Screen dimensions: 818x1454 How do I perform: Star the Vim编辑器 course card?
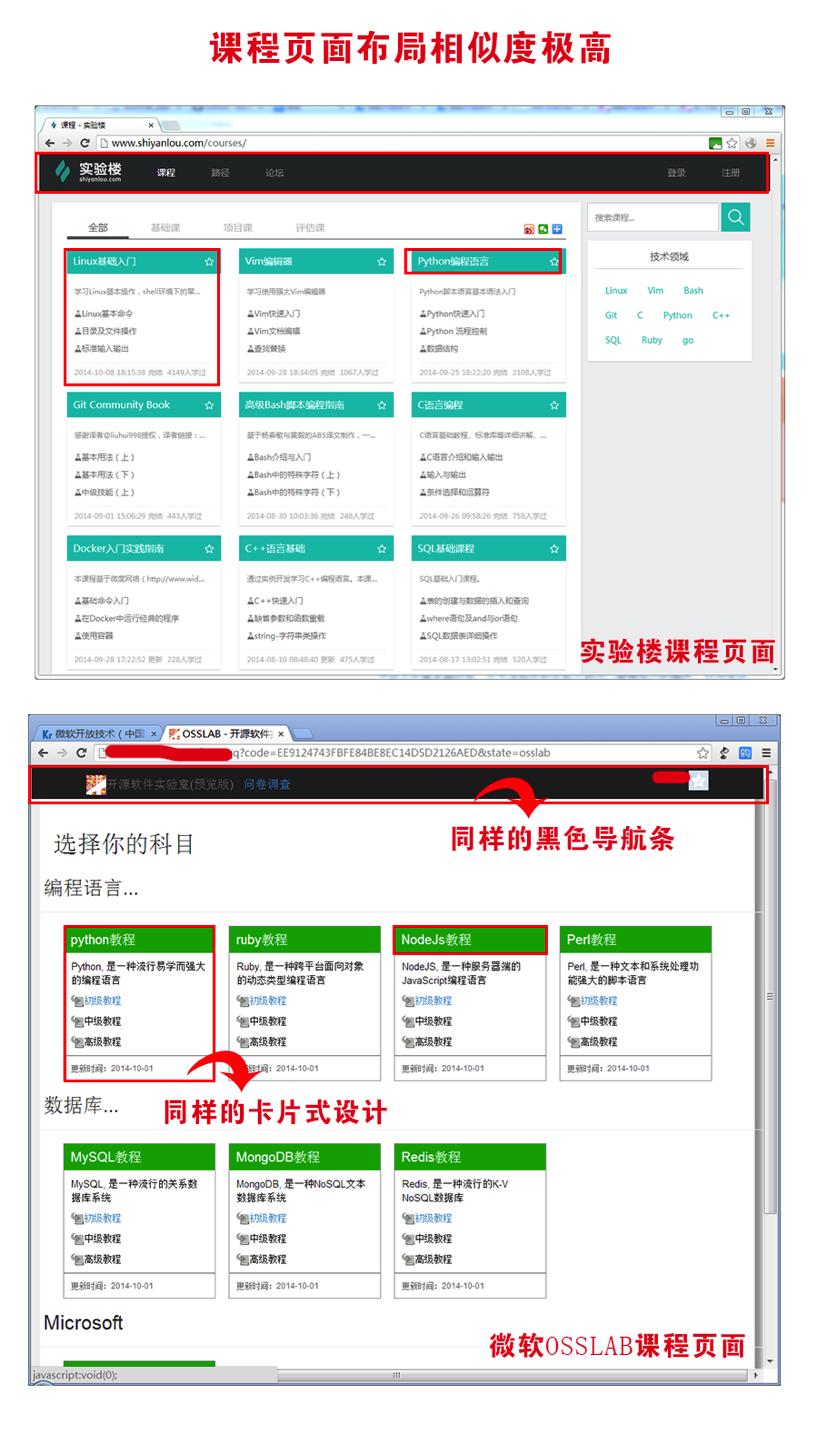[382, 262]
